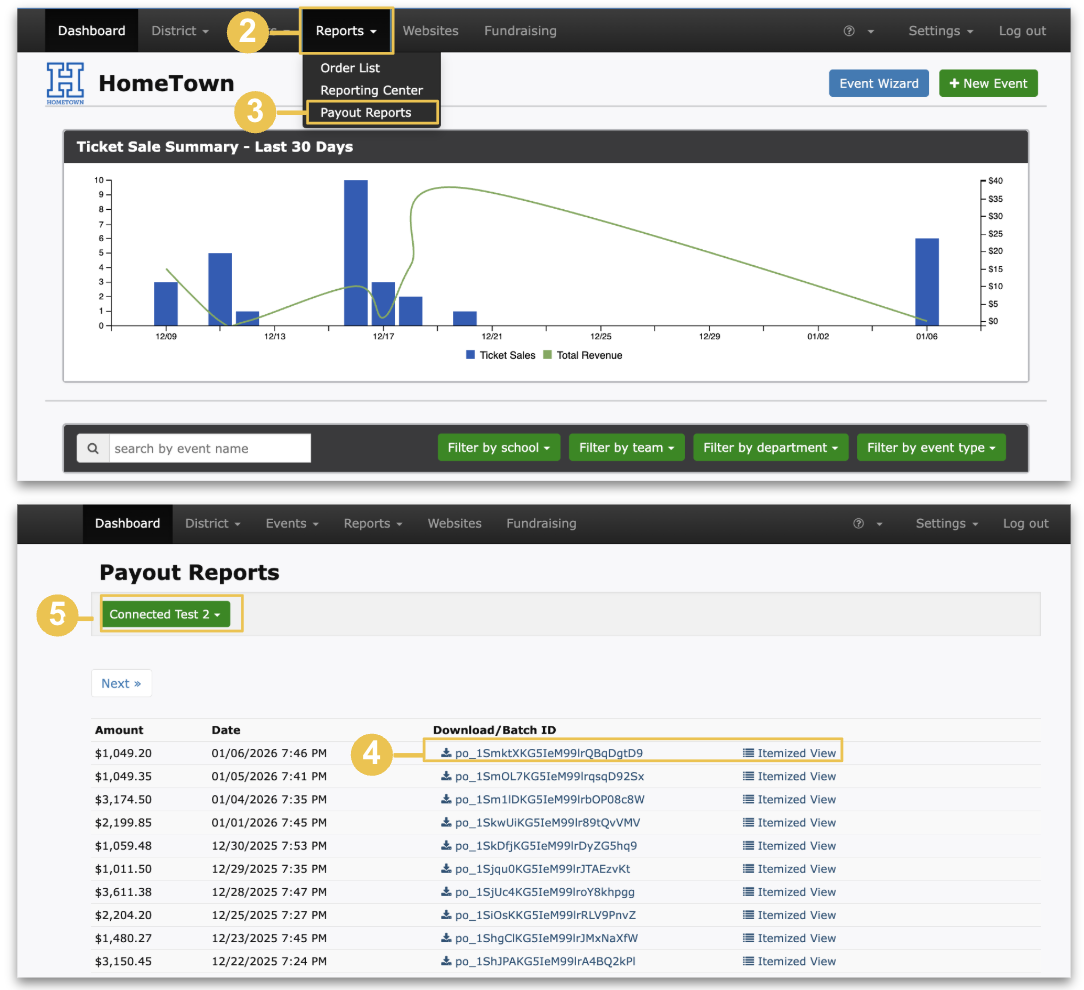Click the HomeTown school logo icon
1084x990 pixels.
click(x=65, y=84)
